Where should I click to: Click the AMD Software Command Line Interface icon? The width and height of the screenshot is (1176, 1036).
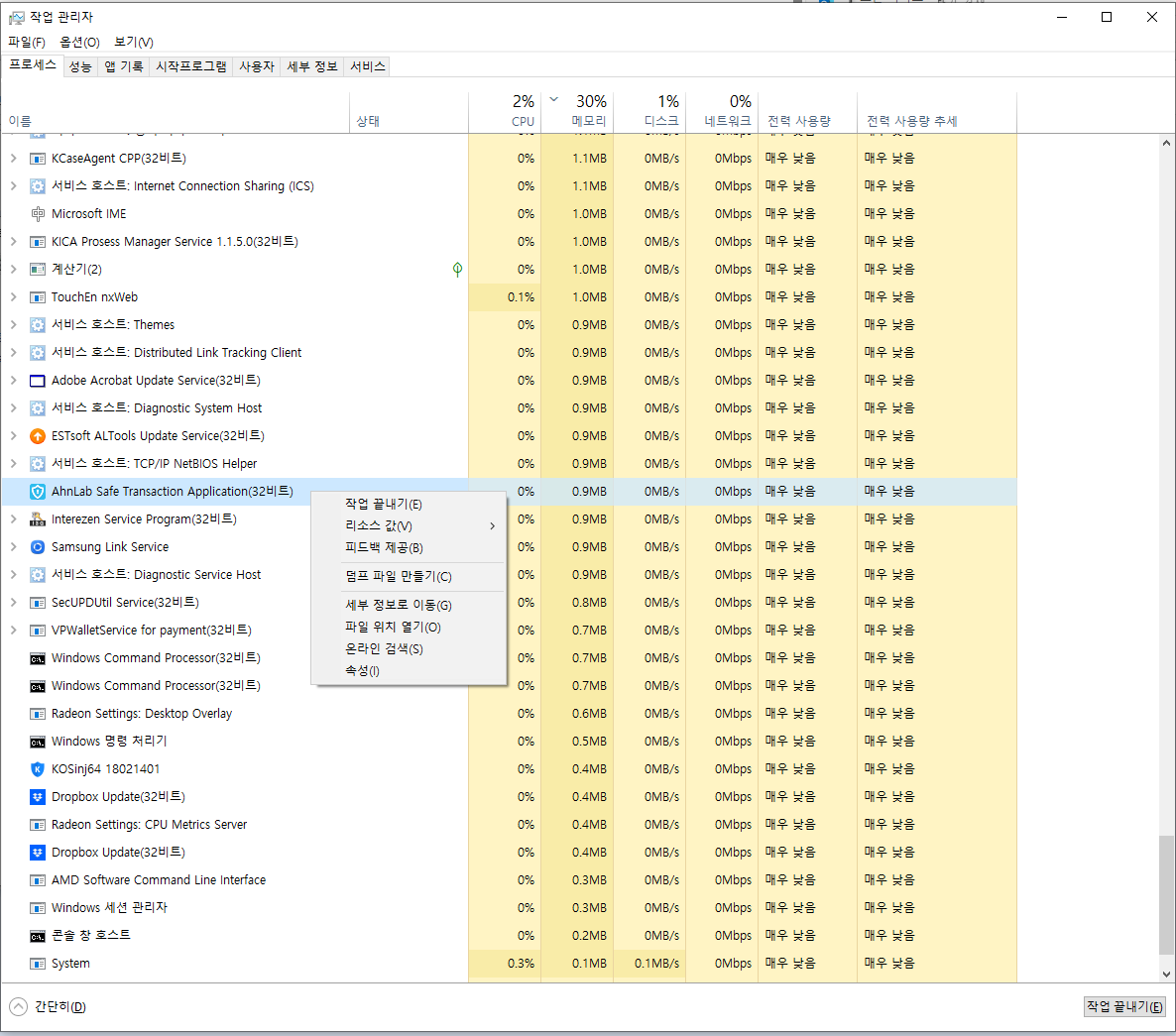click(38, 880)
